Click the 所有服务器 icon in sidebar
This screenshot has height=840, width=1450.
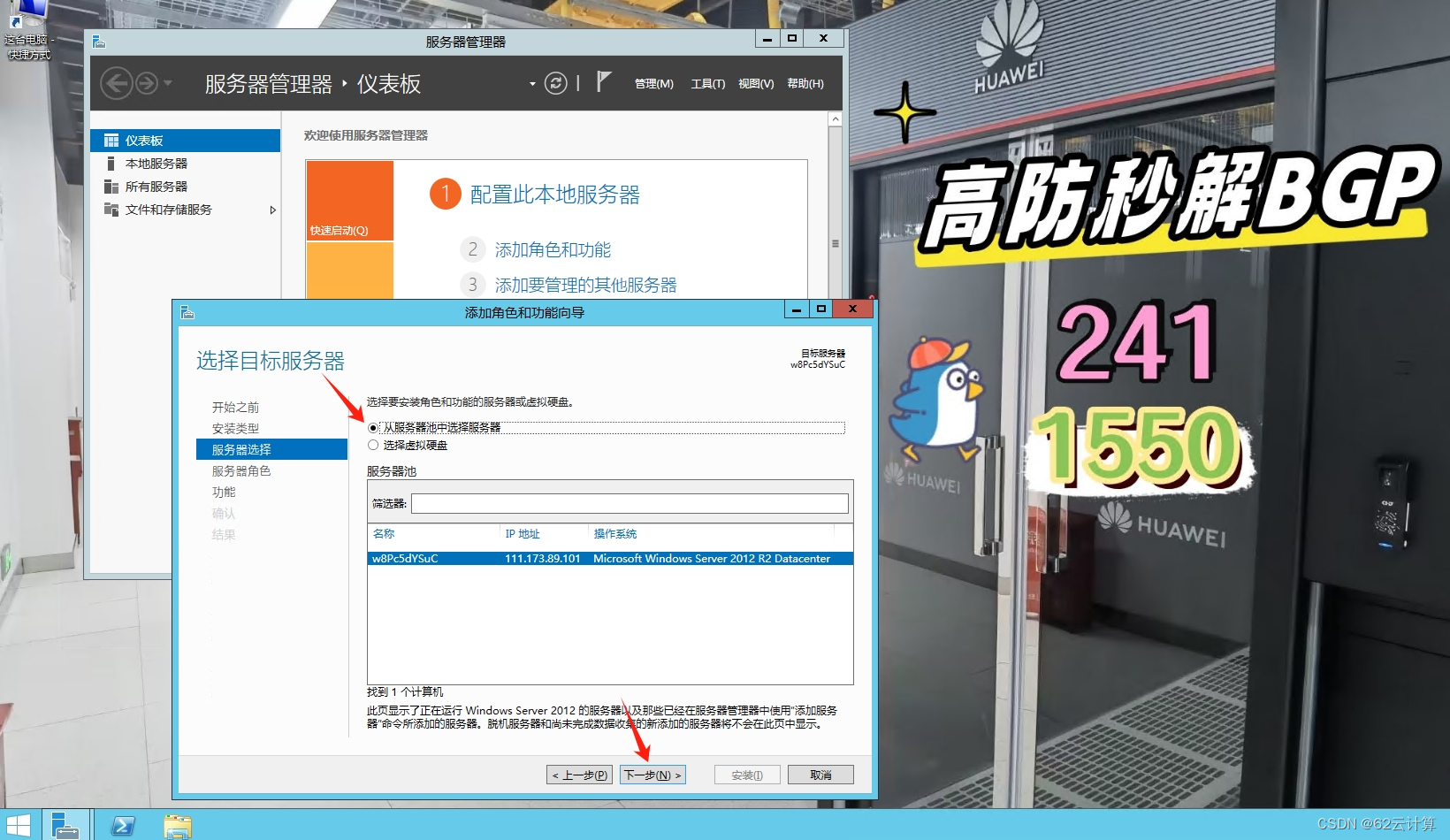point(111,187)
